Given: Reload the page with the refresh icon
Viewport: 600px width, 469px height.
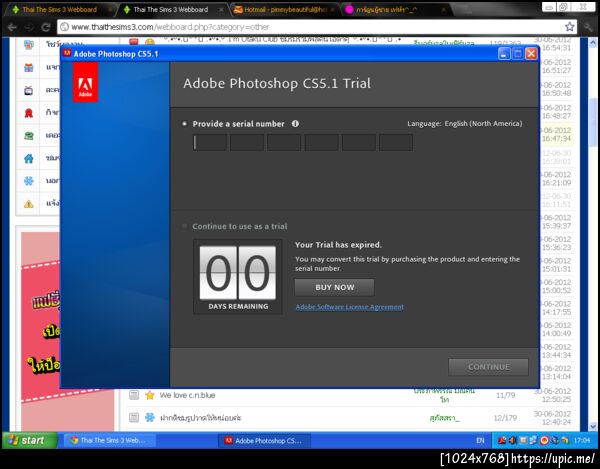Looking at the screenshot, I should (x=46, y=27).
